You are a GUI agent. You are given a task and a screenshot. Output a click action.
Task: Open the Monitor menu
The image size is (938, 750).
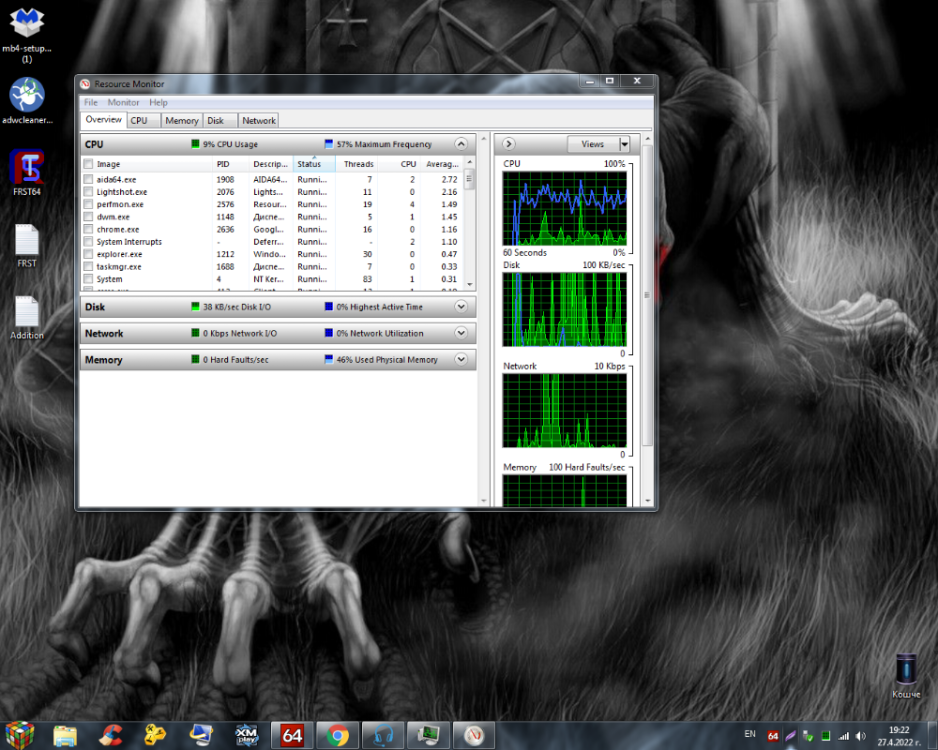click(123, 103)
